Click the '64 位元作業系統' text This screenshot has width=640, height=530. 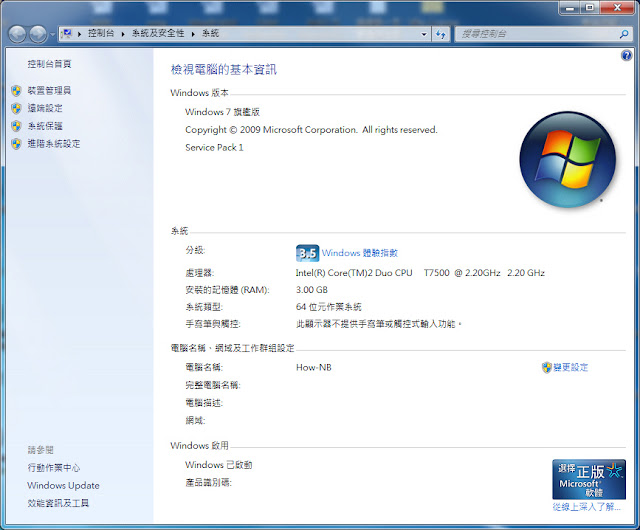click(x=329, y=307)
